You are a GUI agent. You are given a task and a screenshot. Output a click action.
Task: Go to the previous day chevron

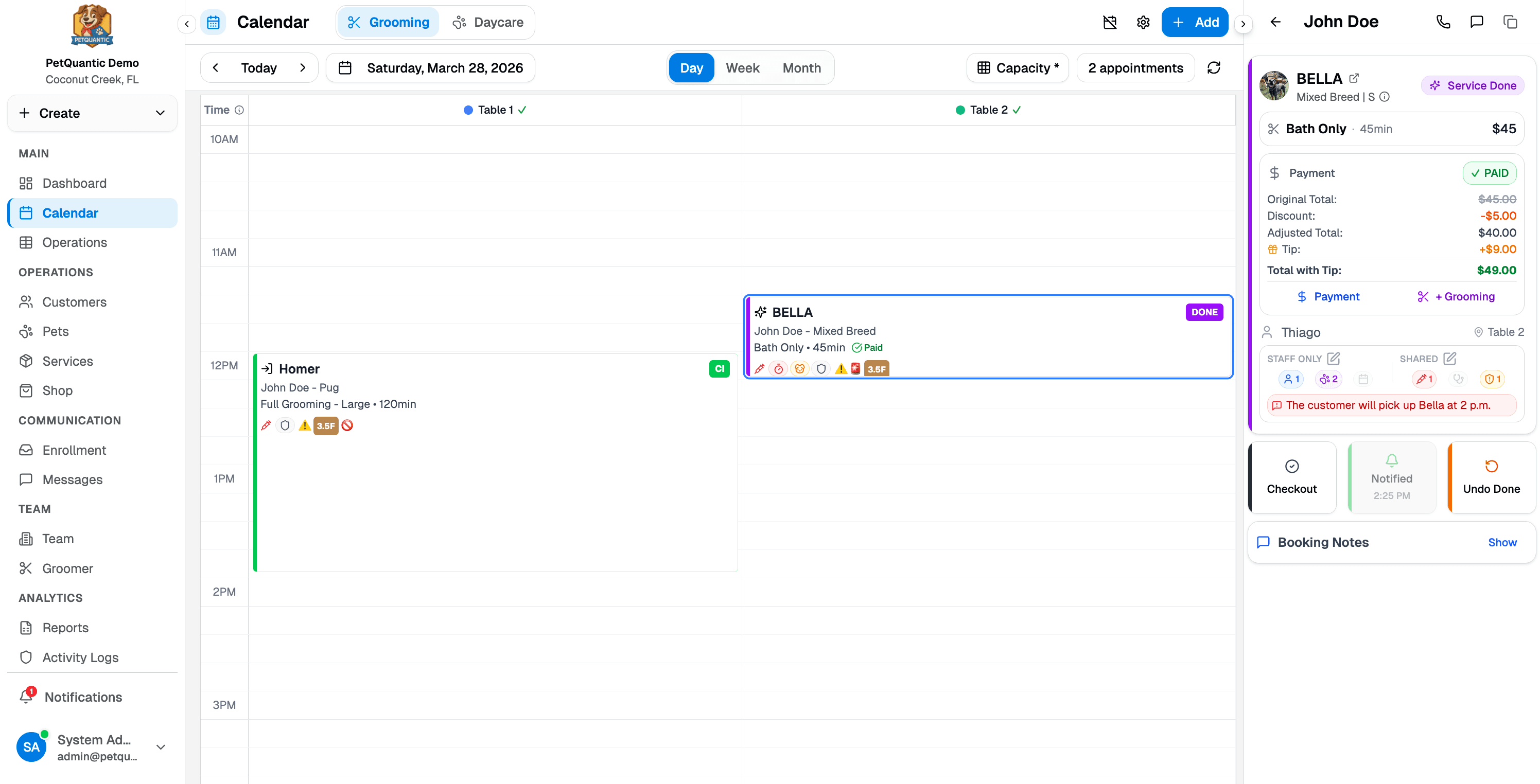pyautogui.click(x=215, y=67)
